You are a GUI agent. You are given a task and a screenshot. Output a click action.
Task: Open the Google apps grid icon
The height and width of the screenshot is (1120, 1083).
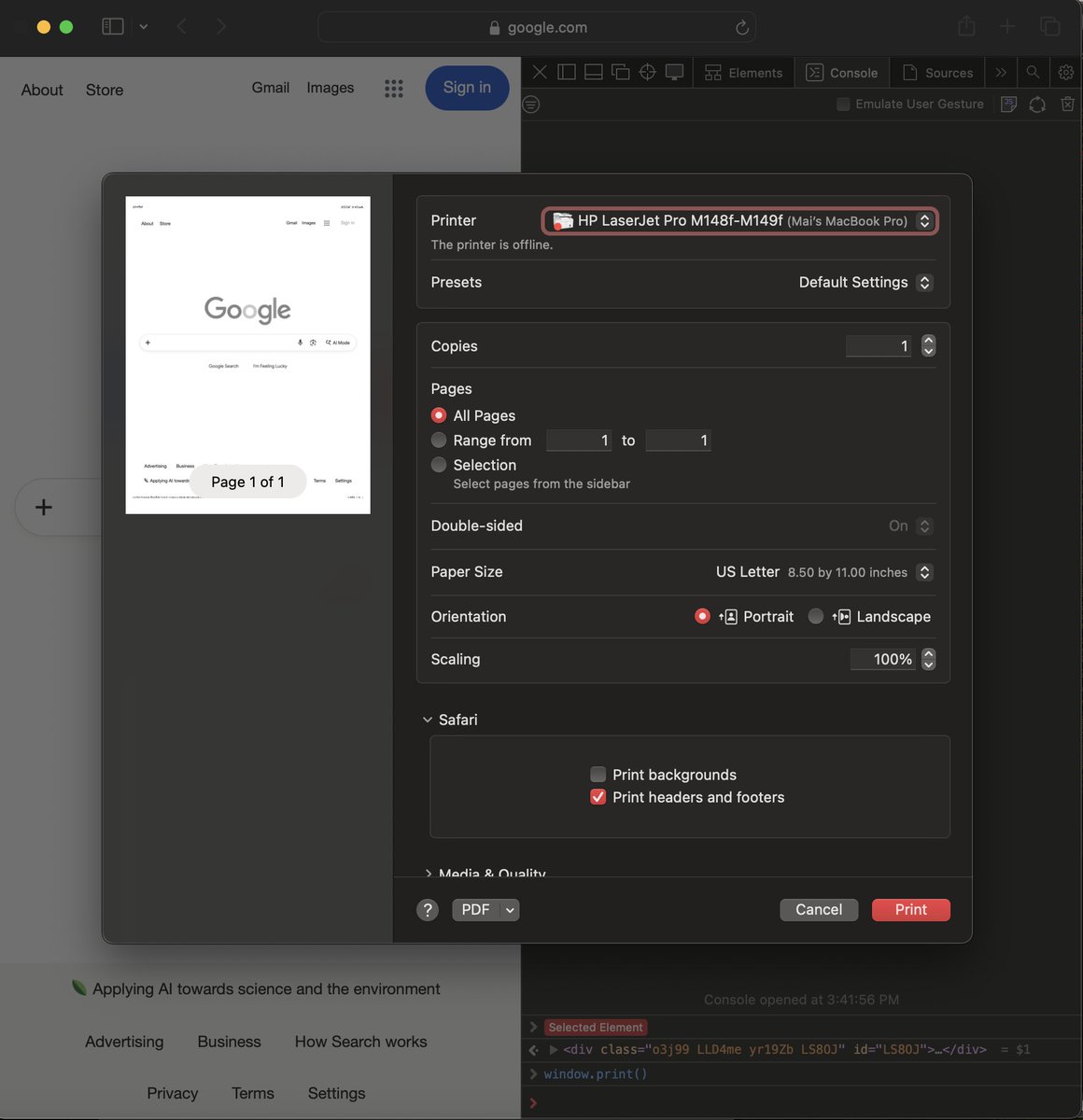coord(394,89)
